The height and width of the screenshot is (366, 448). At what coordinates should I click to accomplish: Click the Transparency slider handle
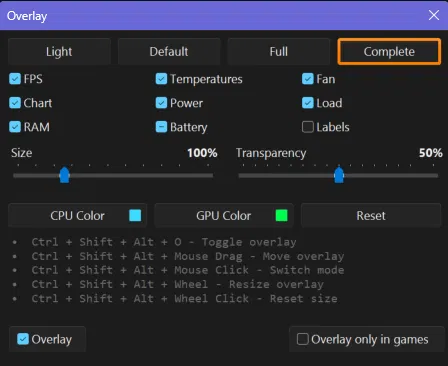click(x=339, y=175)
